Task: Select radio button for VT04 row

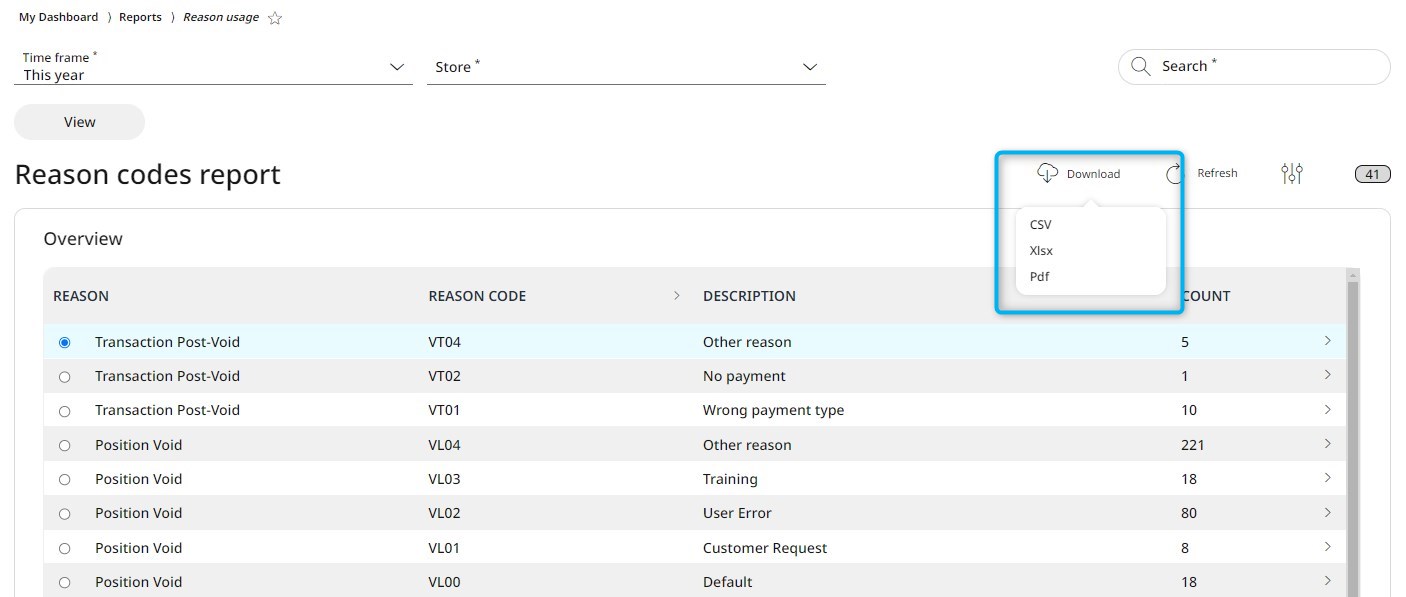Action: tap(65, 342)
